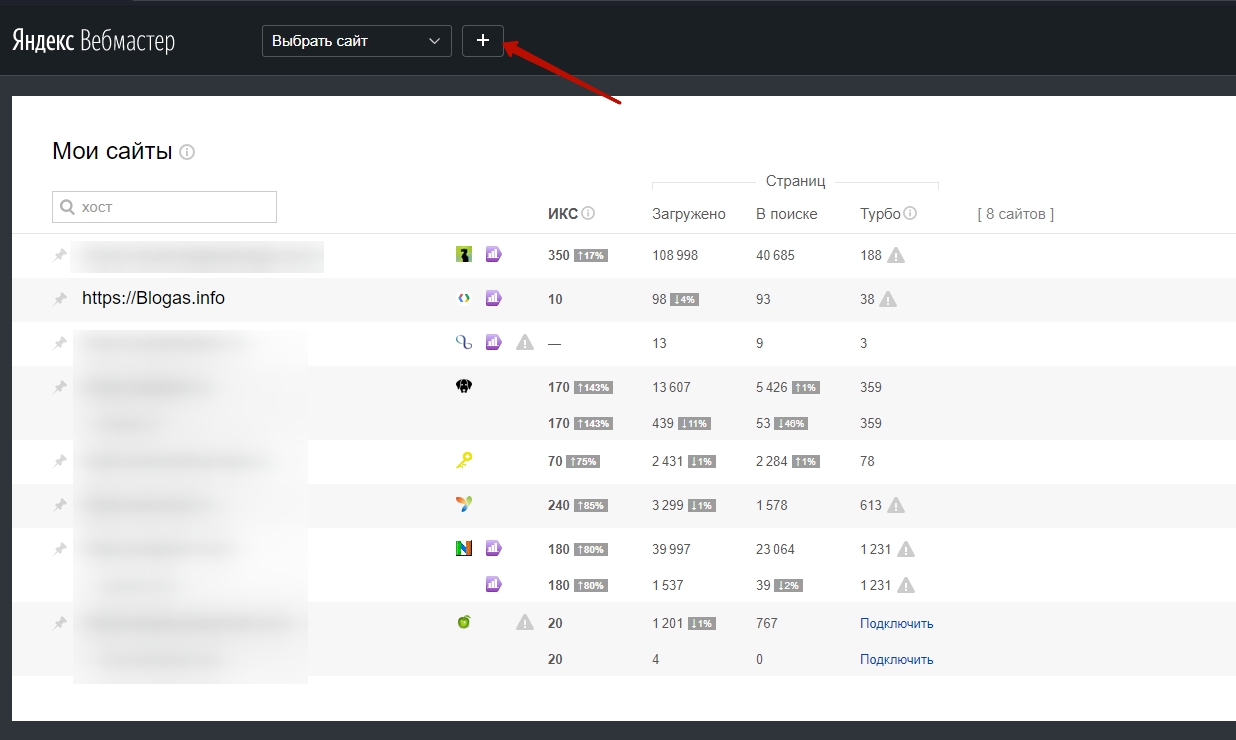
Task: Click the warning triangle in the ИКС dash row
Action: (x=525, y=343)
